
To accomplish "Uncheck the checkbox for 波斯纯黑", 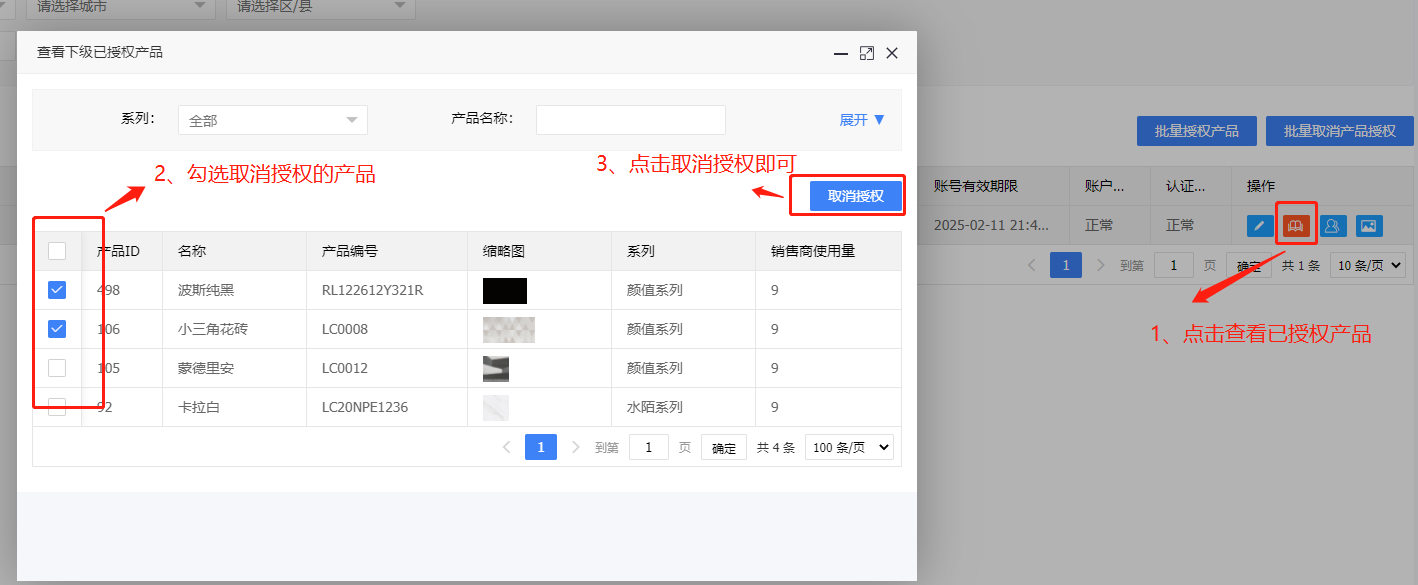I will point(57,290).
